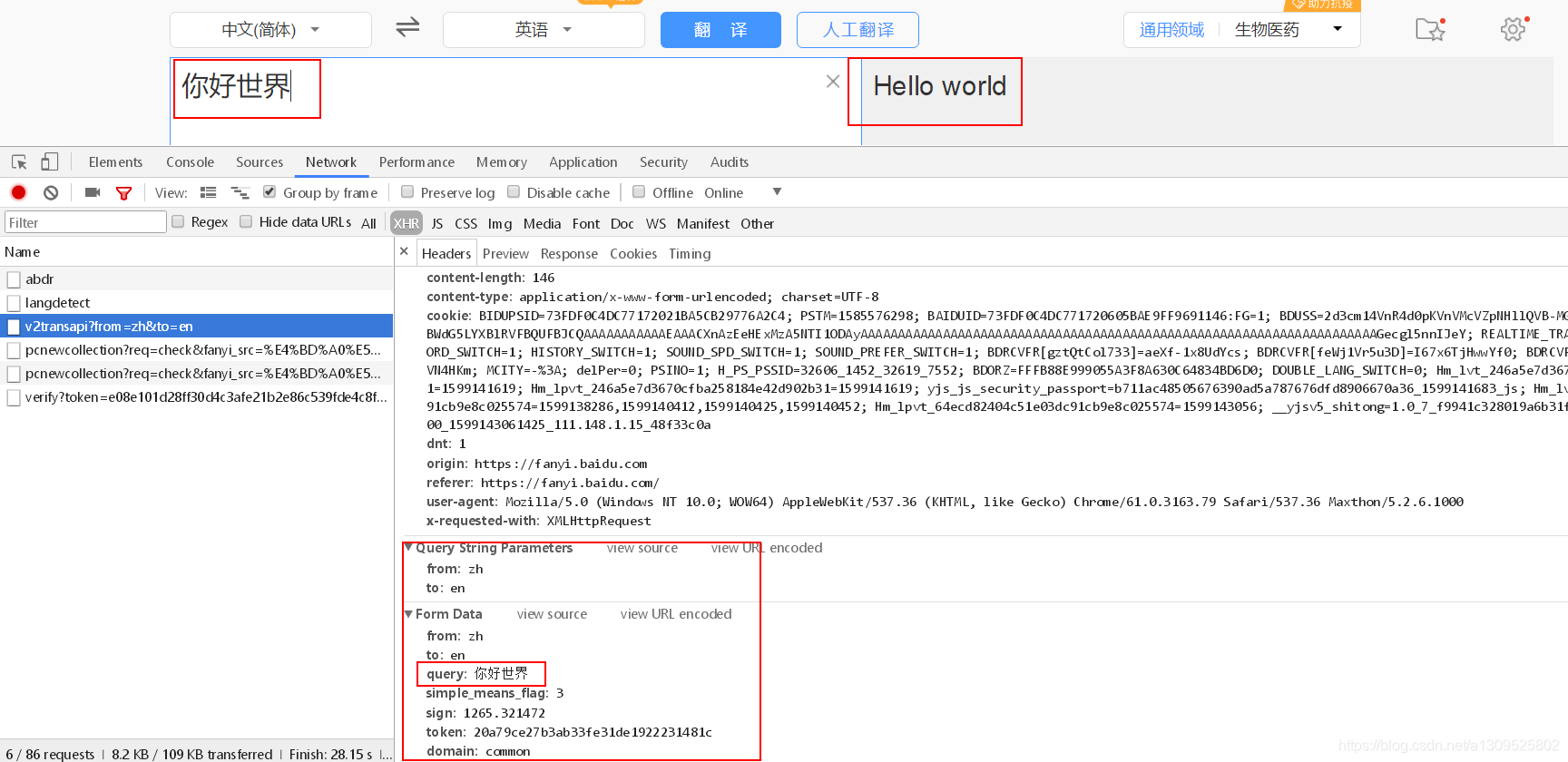Filter requests by Img type

(x=500, y=223)
